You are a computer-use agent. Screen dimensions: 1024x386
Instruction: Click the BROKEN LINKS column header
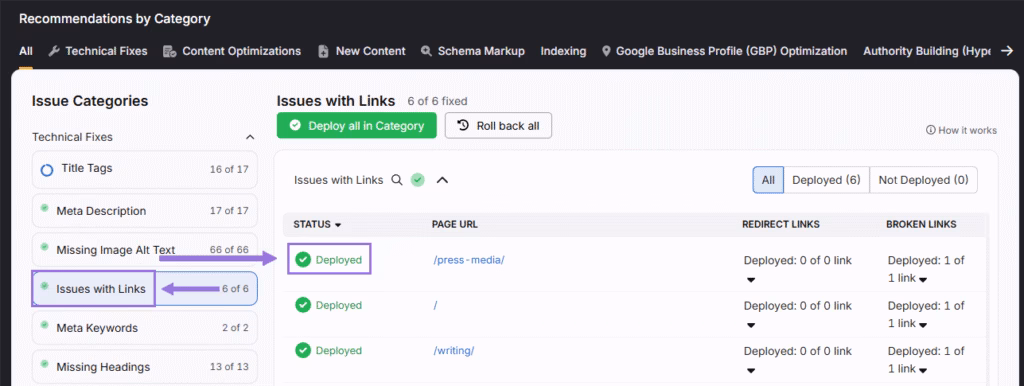pyautogui.click(x=921, y=224)
